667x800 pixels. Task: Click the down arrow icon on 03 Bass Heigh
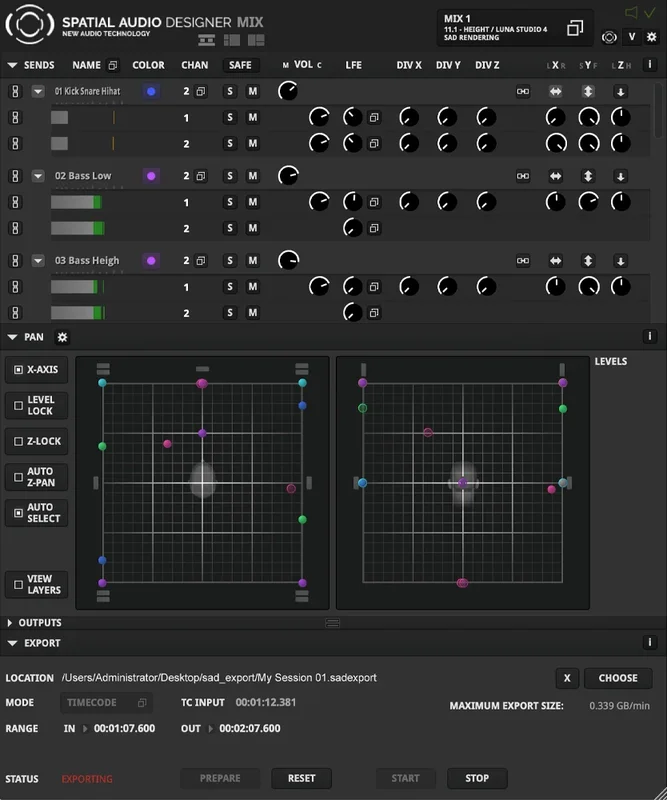point(621,261)
